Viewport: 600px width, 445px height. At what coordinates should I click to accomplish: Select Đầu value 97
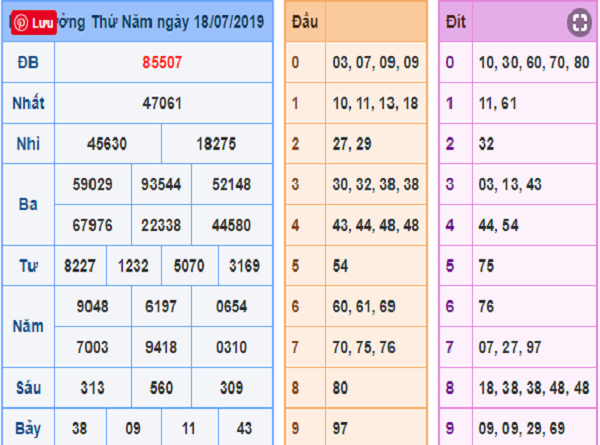(340, 429)
